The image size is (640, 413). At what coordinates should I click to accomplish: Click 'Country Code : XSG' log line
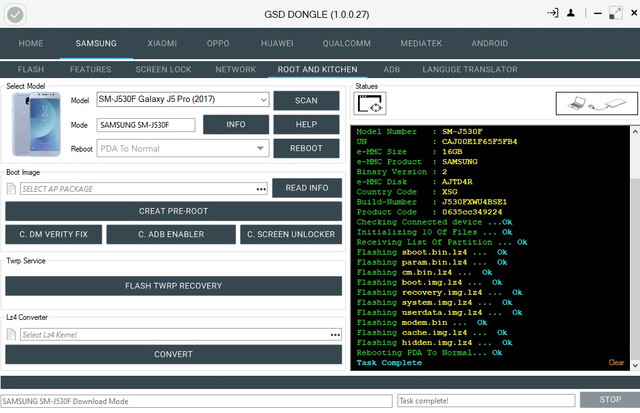[x=407, y=192]
